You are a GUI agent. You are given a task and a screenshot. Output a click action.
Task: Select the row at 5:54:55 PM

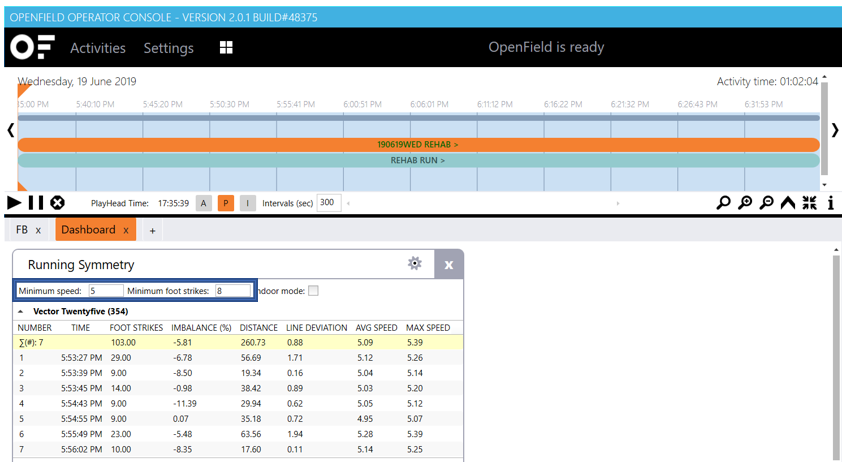(238, 419)
